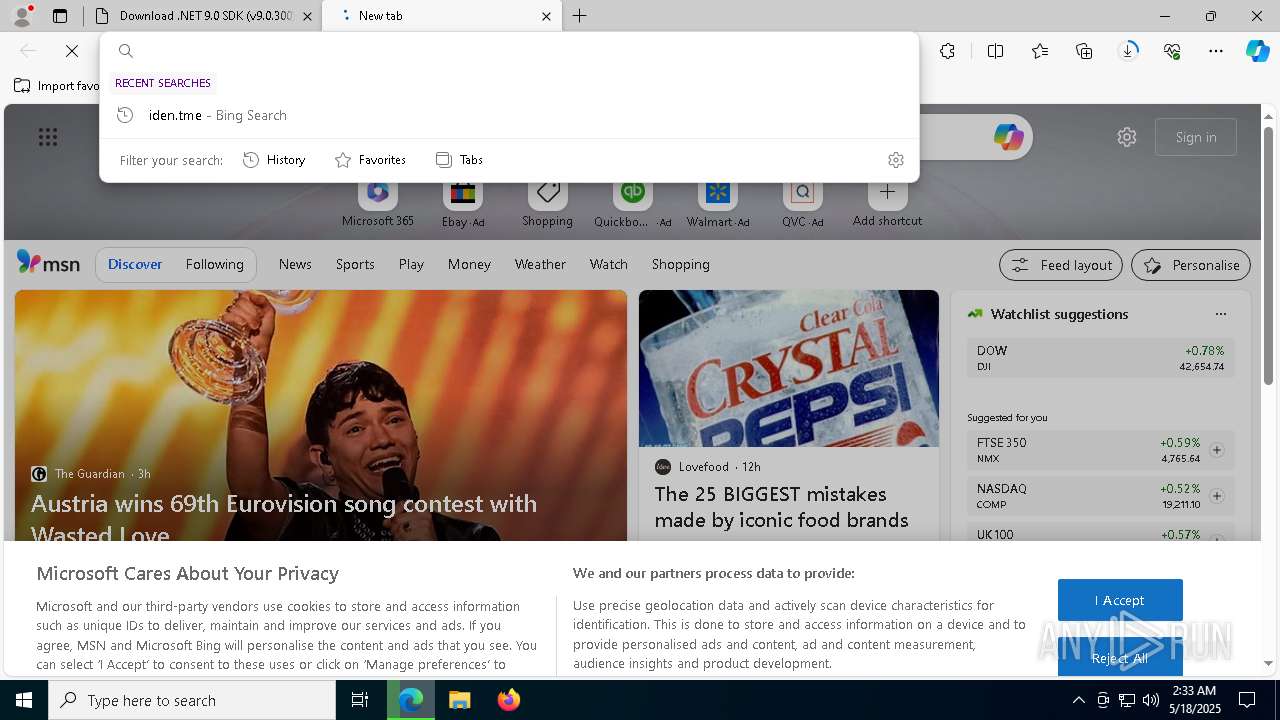
Task: Open the Money menu item
Action: 469,264
